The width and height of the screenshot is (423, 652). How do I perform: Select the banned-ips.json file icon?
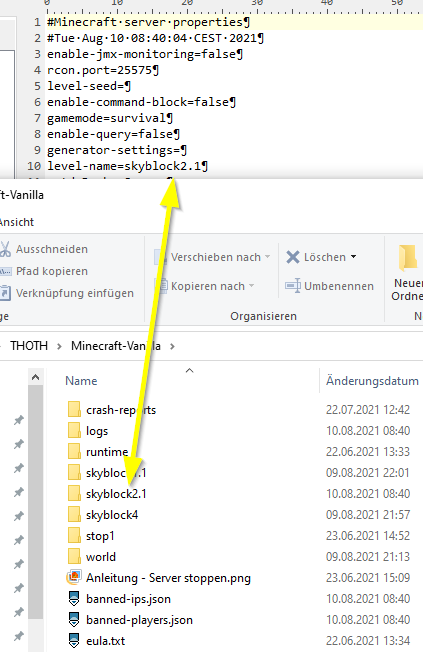click(74, 599)
